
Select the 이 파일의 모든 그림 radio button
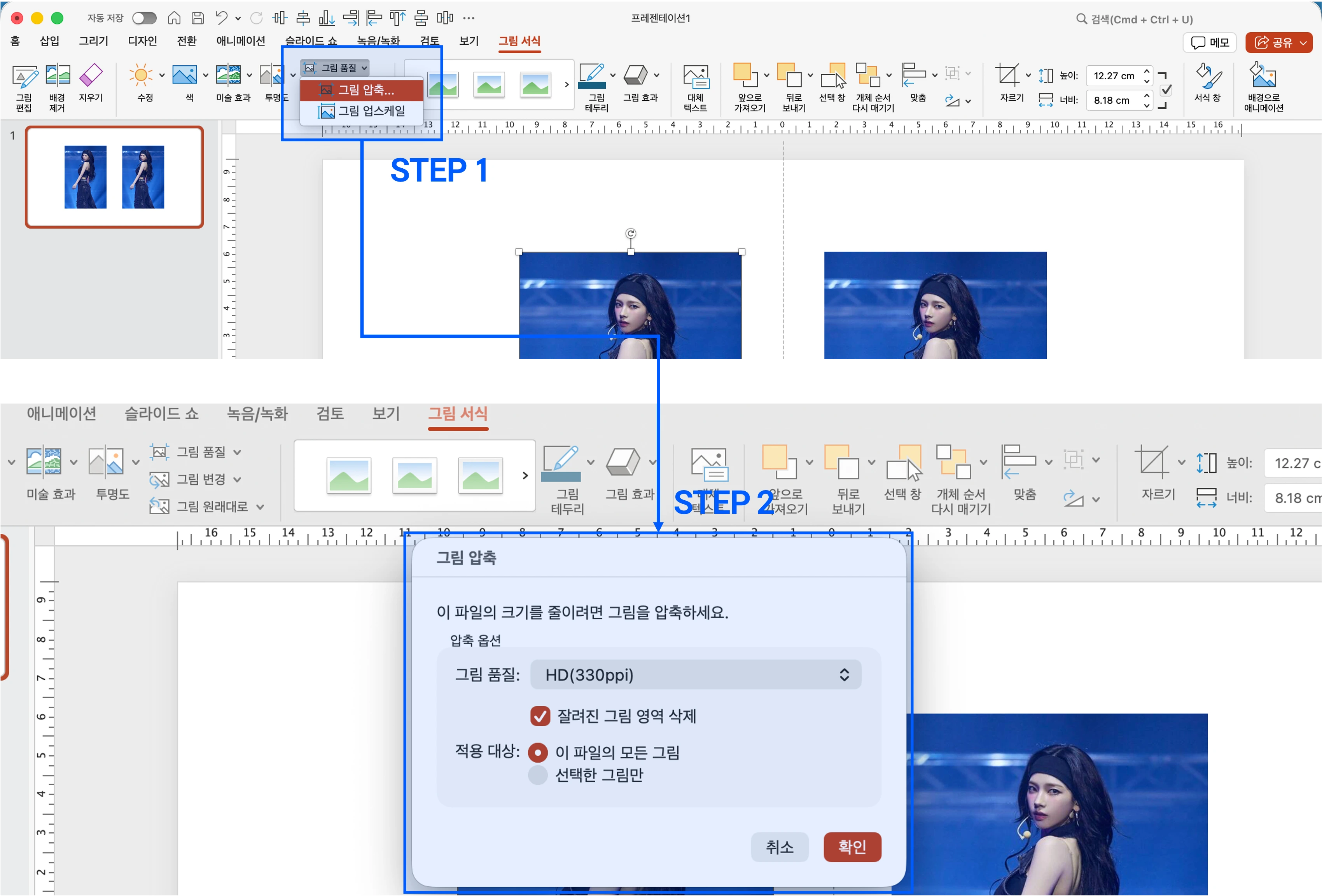pos(538,753)
